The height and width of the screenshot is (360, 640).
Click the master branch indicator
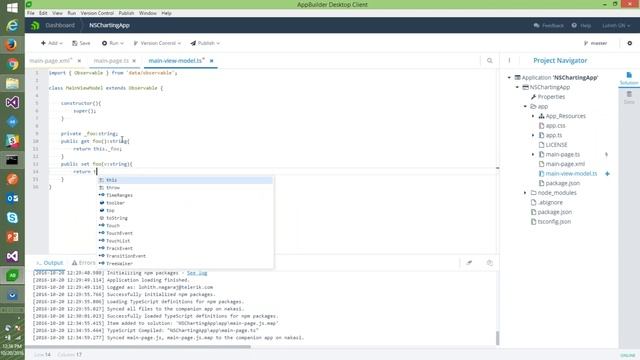[x=595, y=43]
